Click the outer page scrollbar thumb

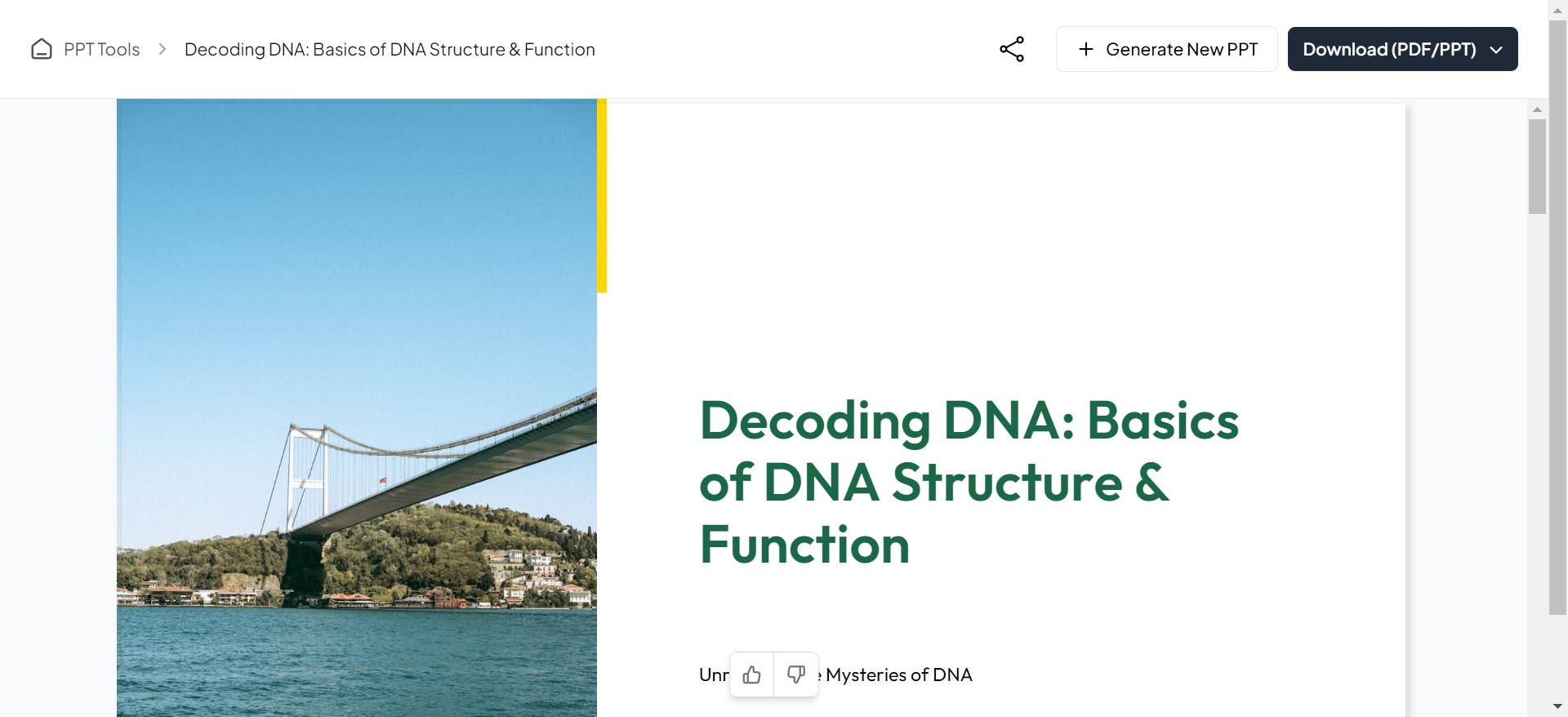(1558, 318)
